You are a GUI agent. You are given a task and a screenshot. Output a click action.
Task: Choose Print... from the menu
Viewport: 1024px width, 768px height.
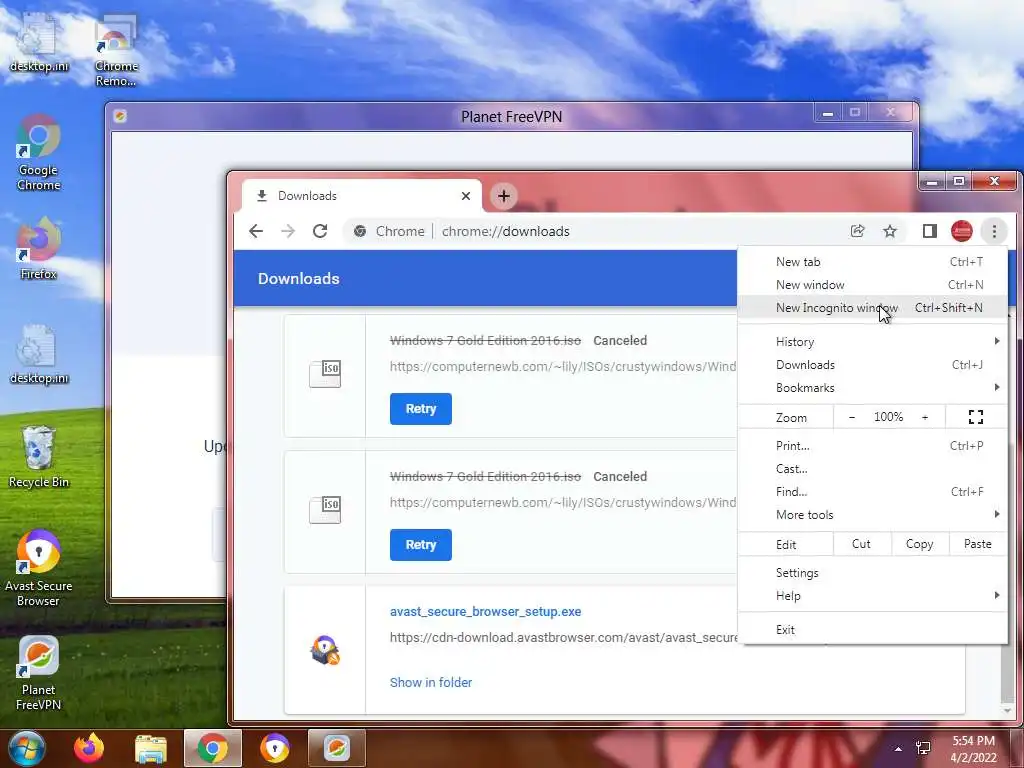(872, 446)
